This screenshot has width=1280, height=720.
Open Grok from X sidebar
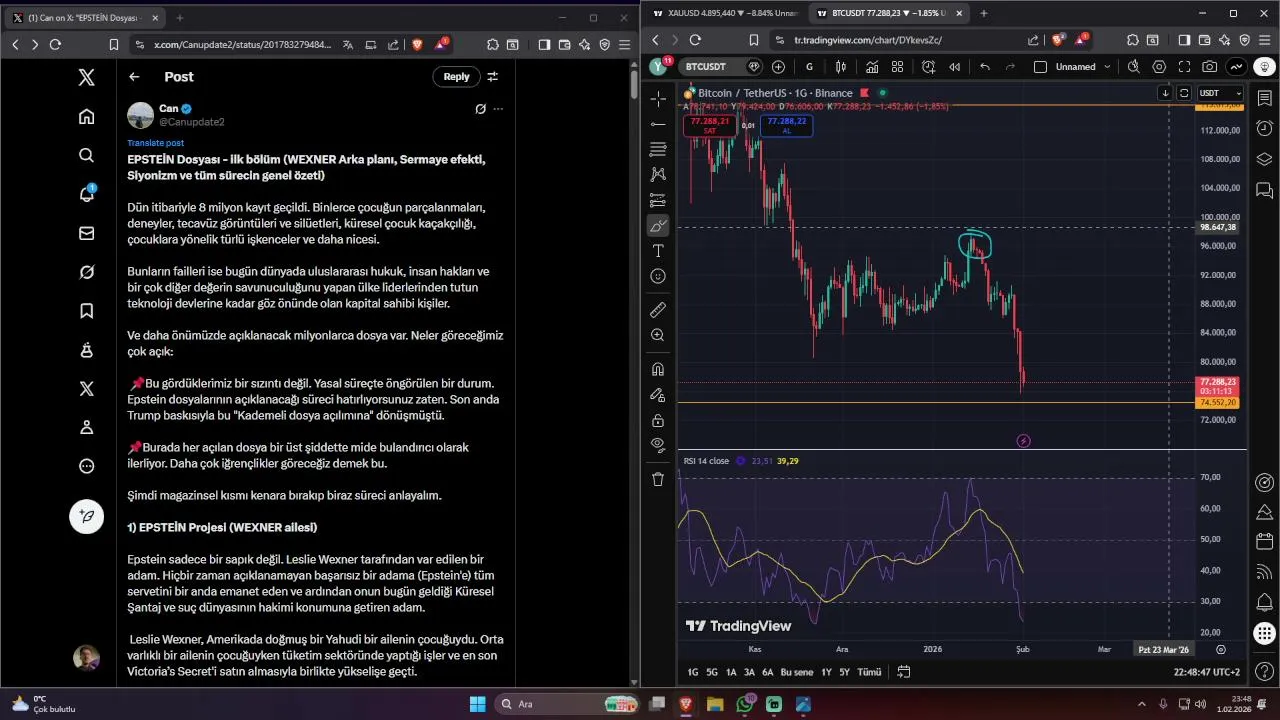pyautogui.click(x=87, y=272)
